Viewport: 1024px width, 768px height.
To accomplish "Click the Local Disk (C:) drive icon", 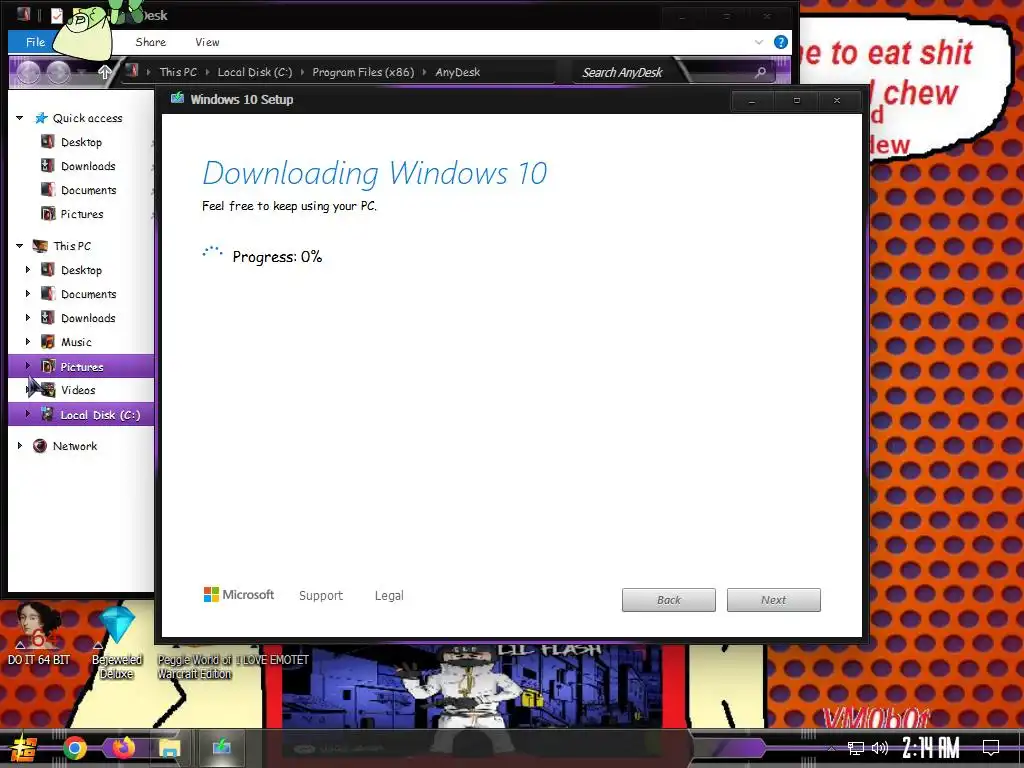I will pyautogui.click(x=48, y=414).
